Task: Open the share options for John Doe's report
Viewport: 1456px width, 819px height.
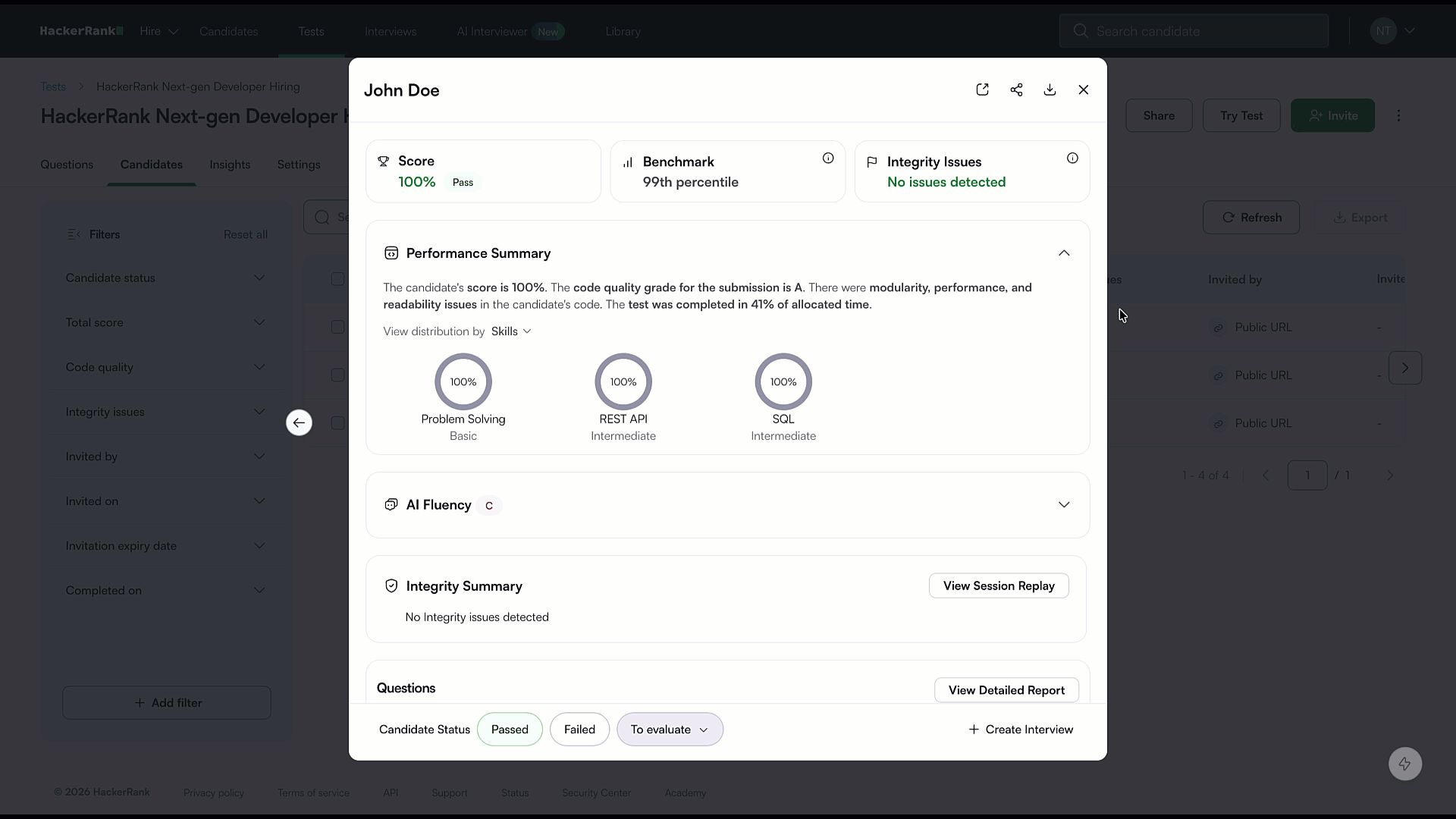Action: [1016, 89]
